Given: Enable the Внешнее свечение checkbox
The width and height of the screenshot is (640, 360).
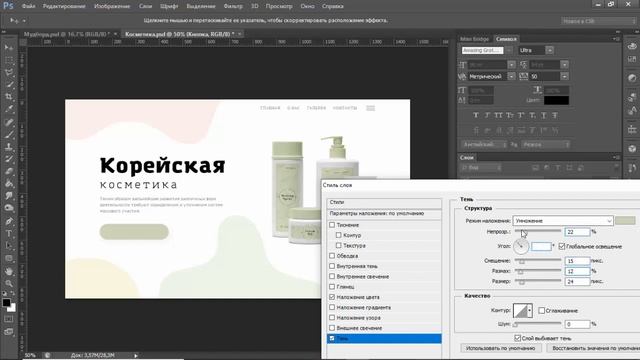Looking at the screenshot, I should [332, 328].
